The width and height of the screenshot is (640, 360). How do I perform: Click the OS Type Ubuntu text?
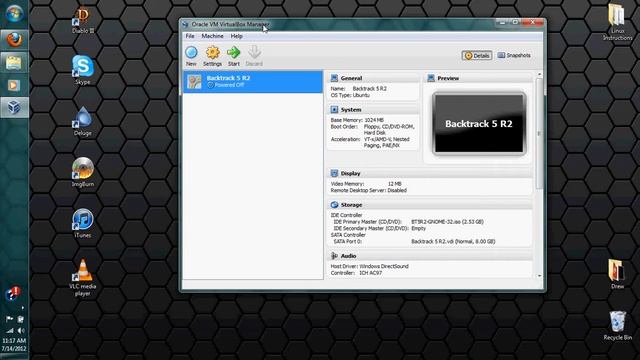(x=350, y=95)
